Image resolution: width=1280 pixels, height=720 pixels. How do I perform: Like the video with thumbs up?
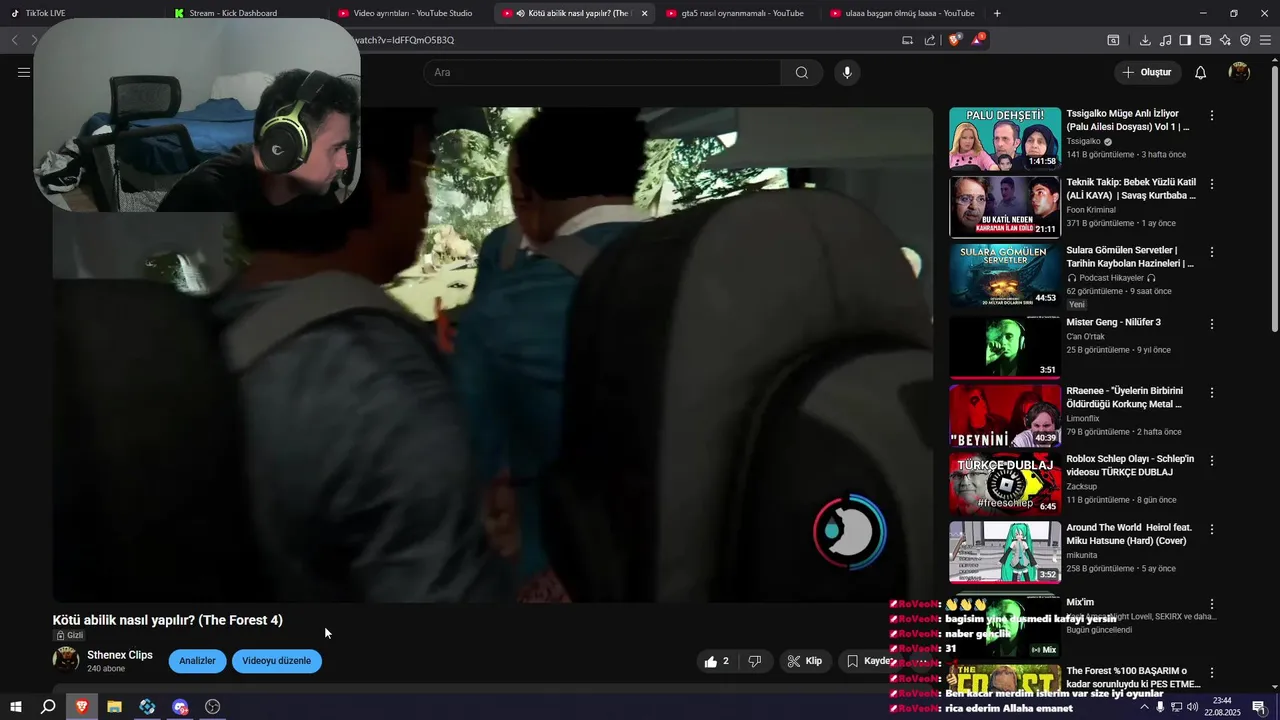[716, 661]
